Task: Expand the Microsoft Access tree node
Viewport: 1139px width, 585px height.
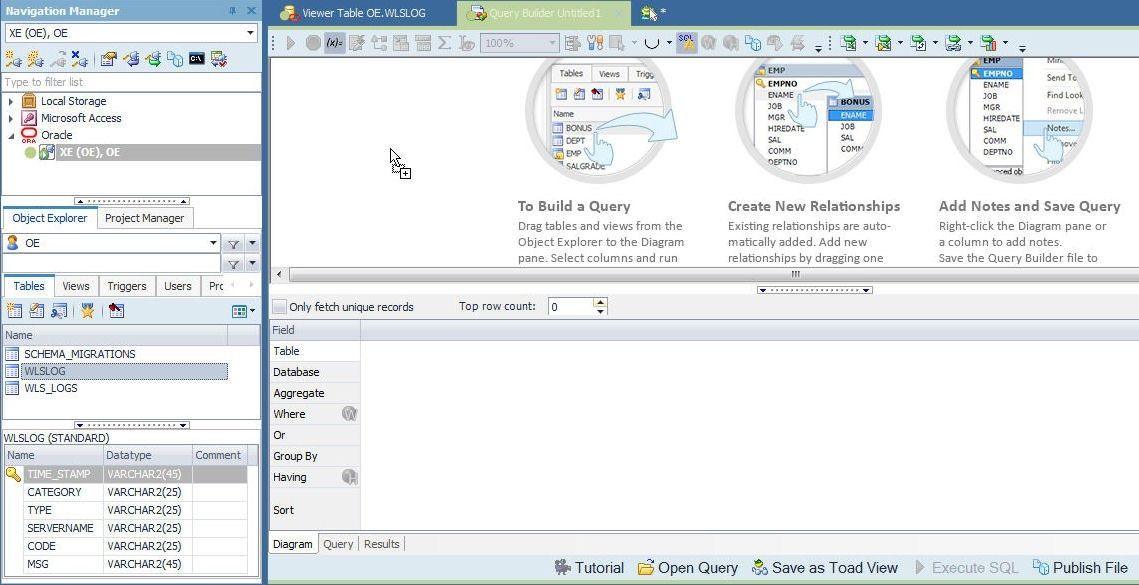Action: [x=12, y=118]
